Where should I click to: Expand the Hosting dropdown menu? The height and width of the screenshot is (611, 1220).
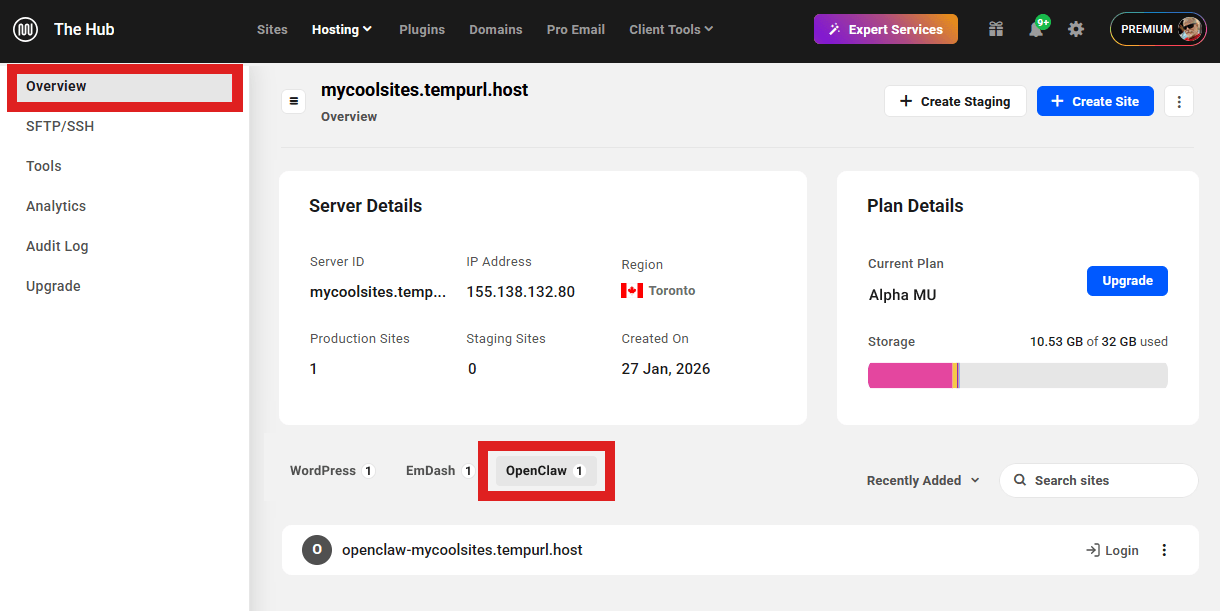(x=342, y=29)
